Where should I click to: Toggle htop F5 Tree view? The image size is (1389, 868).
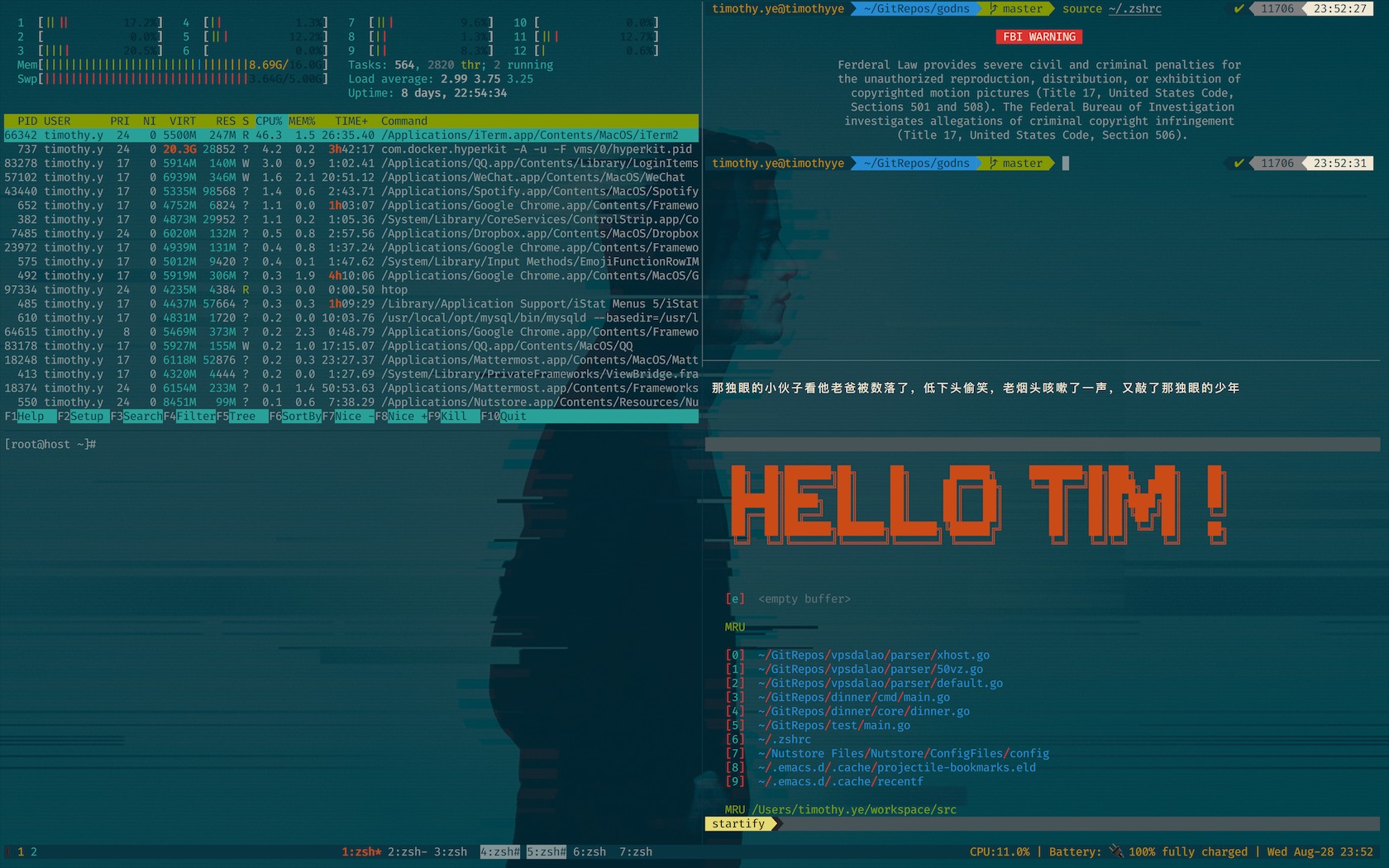pyautogui.click(x=236, y=417)
